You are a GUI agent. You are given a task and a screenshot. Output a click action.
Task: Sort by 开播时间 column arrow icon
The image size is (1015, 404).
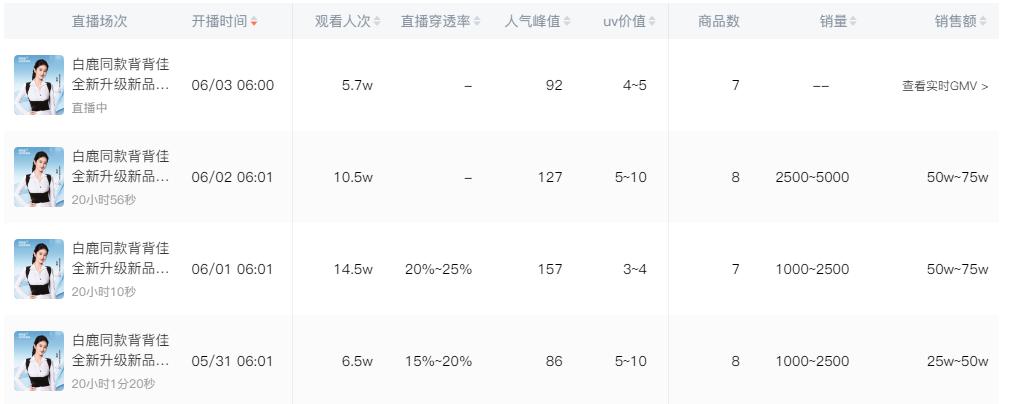(254, 21)
